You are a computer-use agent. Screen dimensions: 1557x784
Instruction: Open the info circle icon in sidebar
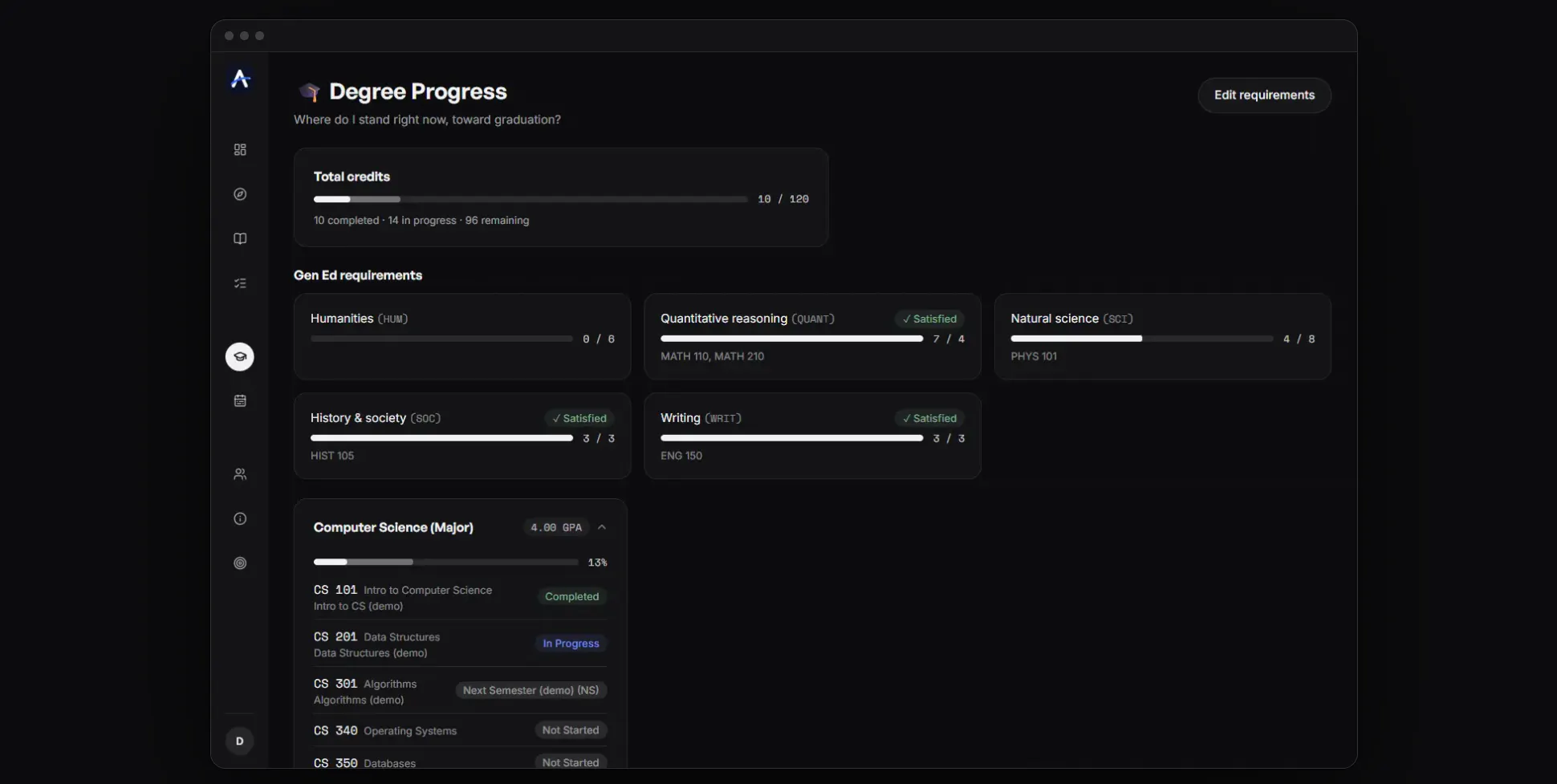pyautogui.click(x=240, y=518)
